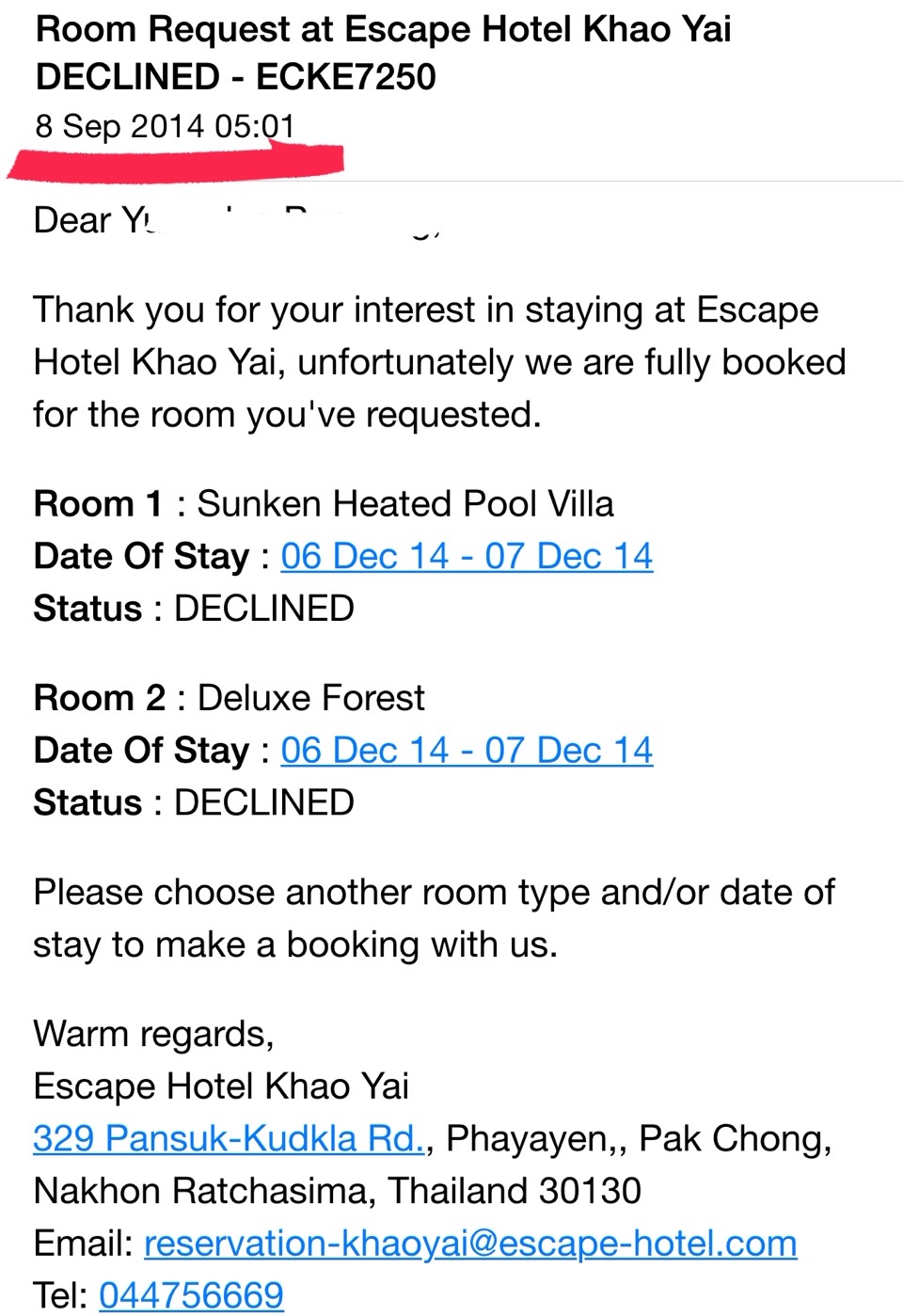Click the fully booked apology paragraph
This screenshot has height=1316, width=903.
[x=439, y=362]
